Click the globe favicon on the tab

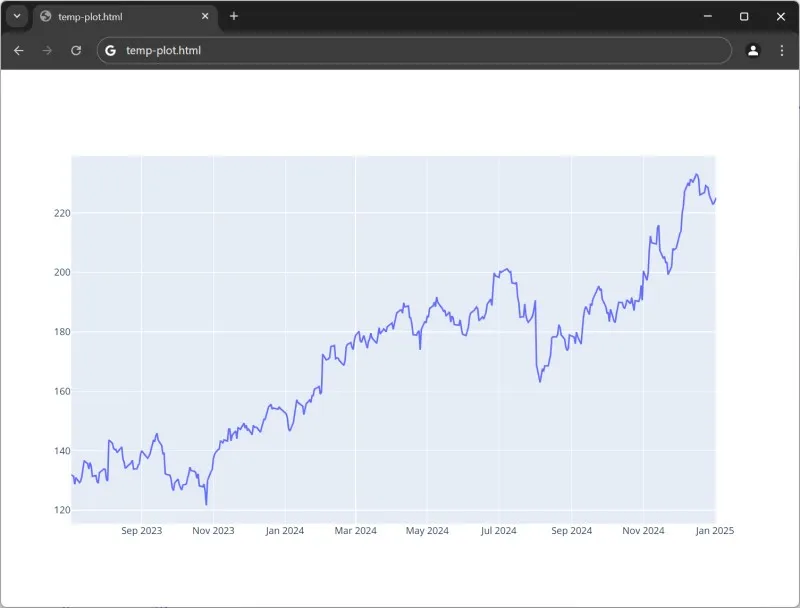[45, 16]
